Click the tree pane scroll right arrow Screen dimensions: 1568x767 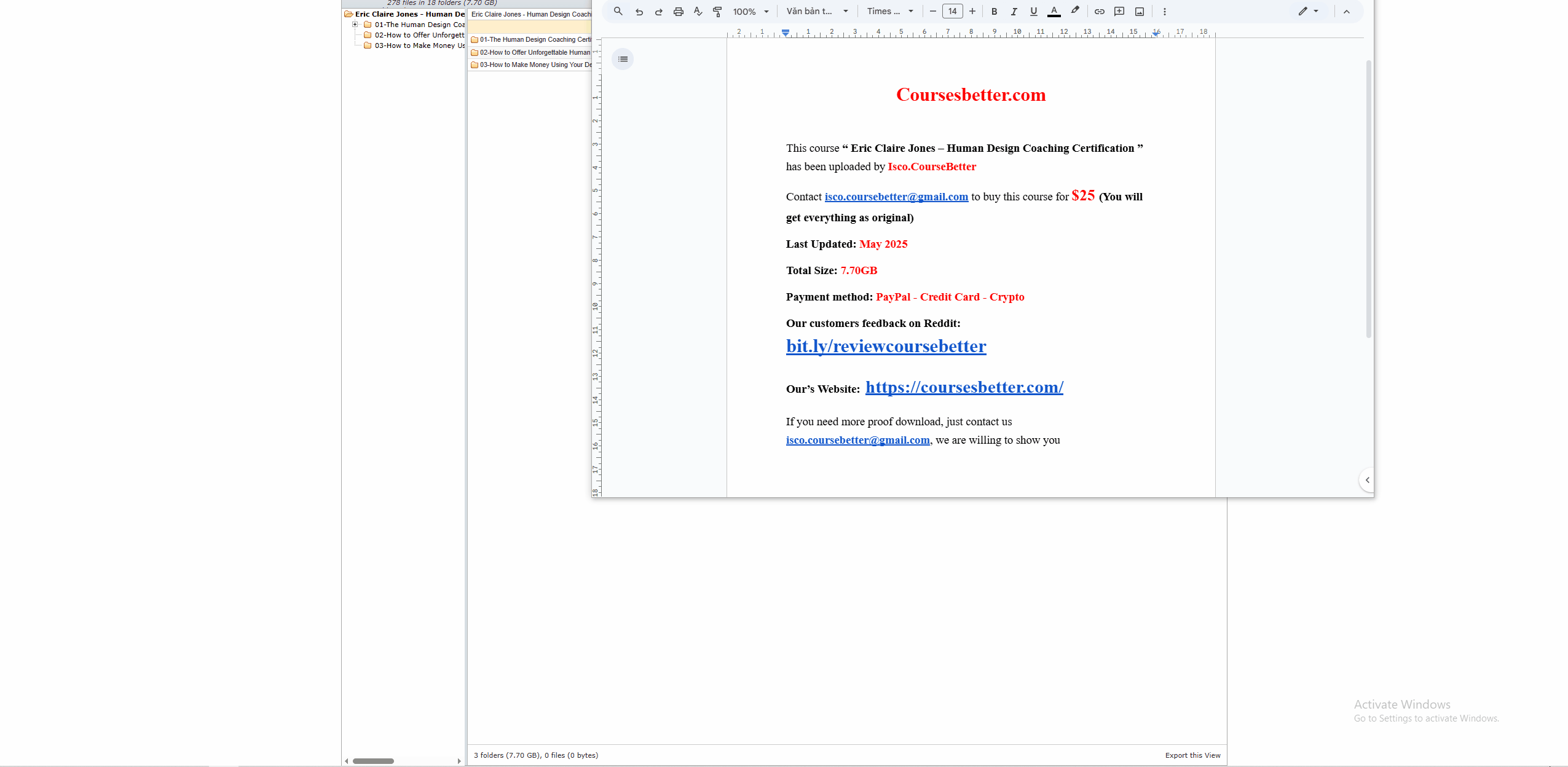pyautogui.click(x=459, y=761)
